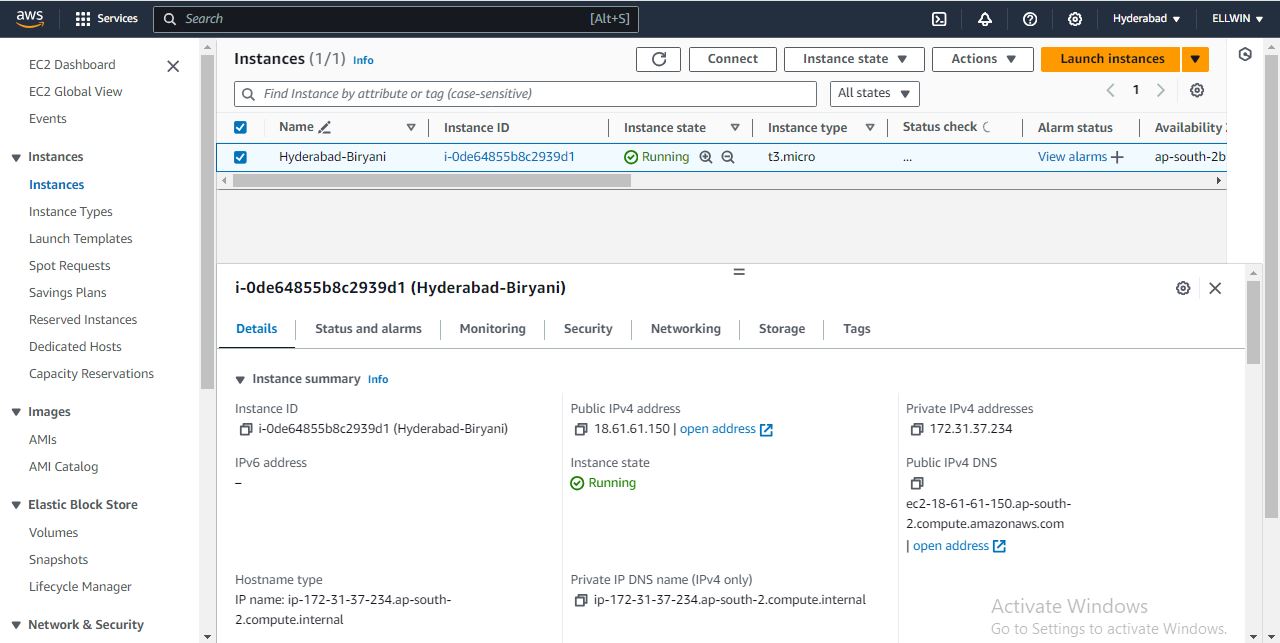Open the help question mark icon
This screenshot has width=1280, height=643.
(x=1030, y=19)
